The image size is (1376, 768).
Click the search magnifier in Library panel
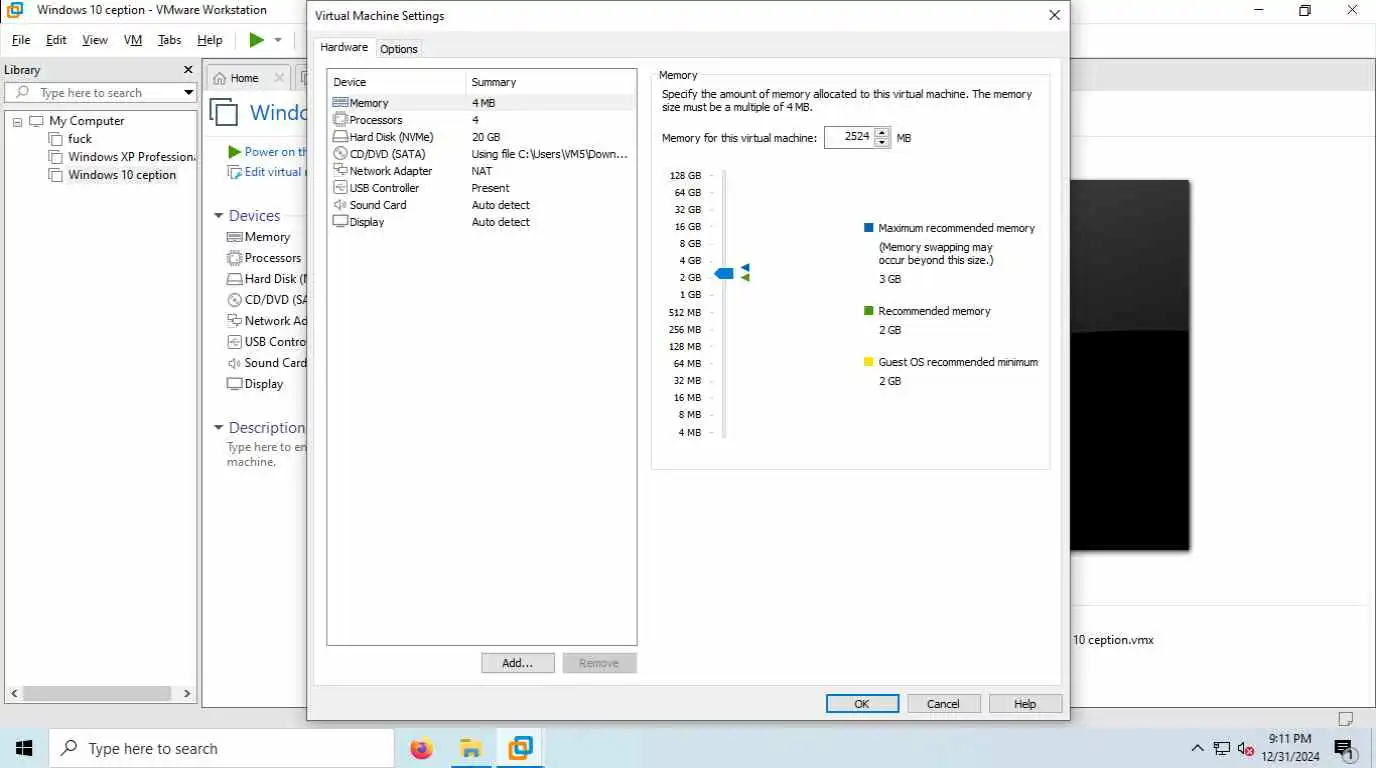[22, 93]
